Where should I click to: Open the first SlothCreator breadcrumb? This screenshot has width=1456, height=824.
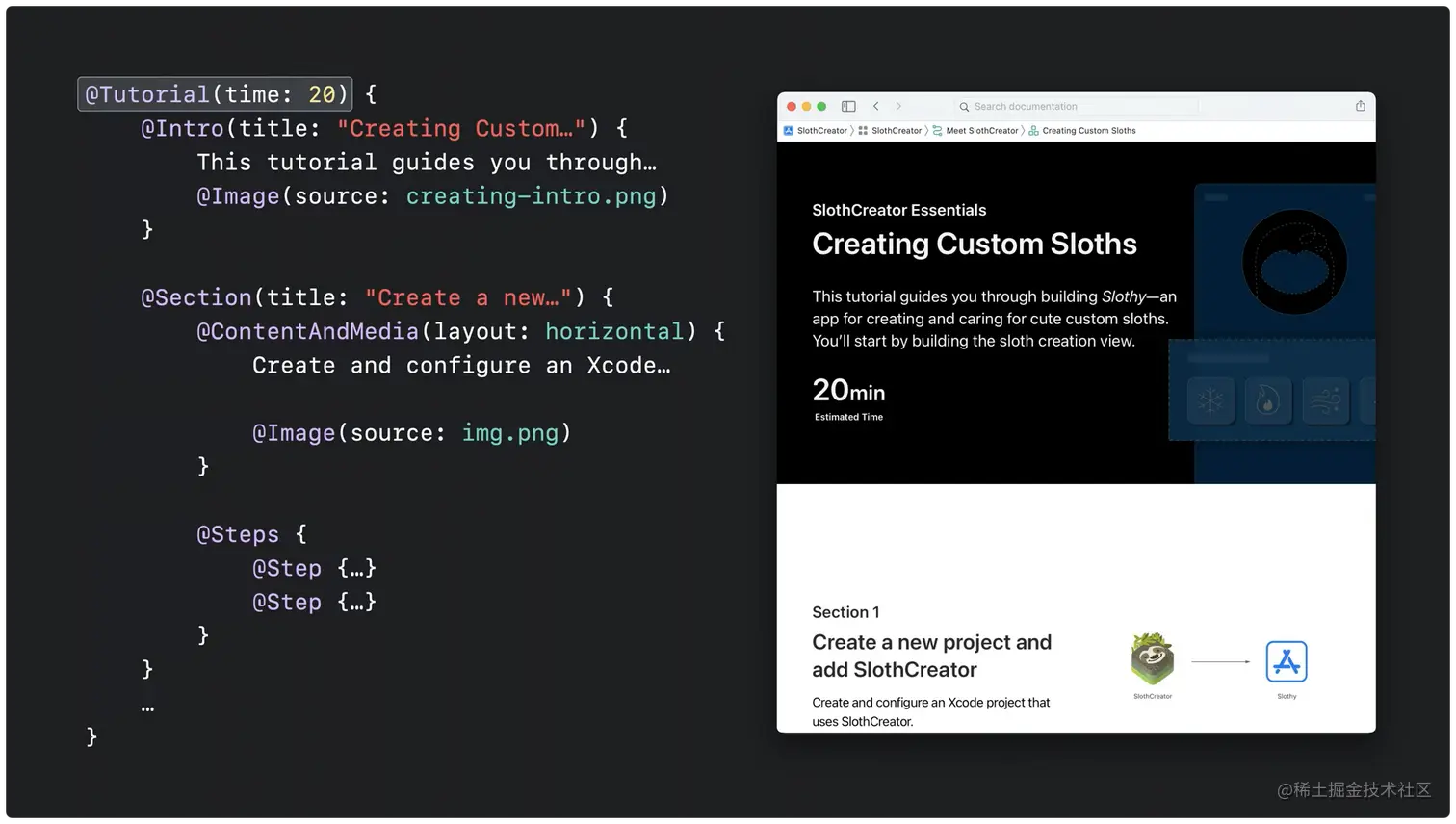coord(816,131)
